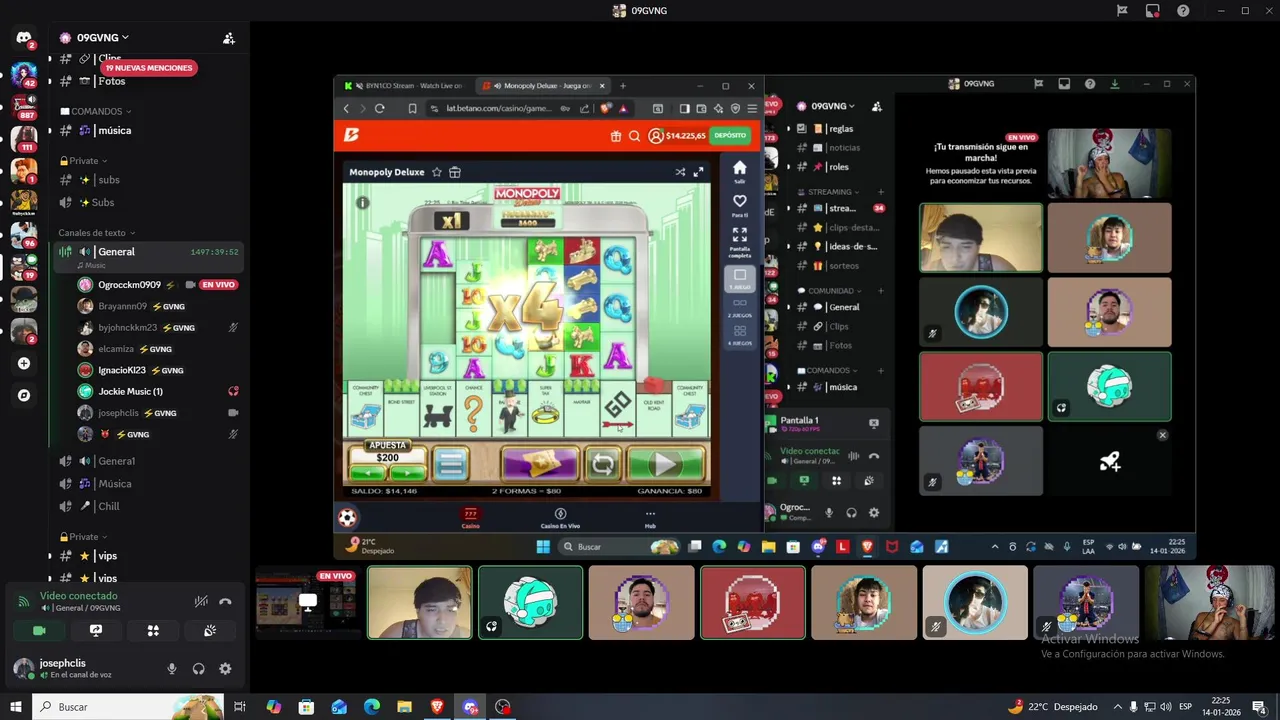The width and height of the screenshot is (1280, 720).
Task: Click the Video conectado status text
Action: click(x=78, y=596)
